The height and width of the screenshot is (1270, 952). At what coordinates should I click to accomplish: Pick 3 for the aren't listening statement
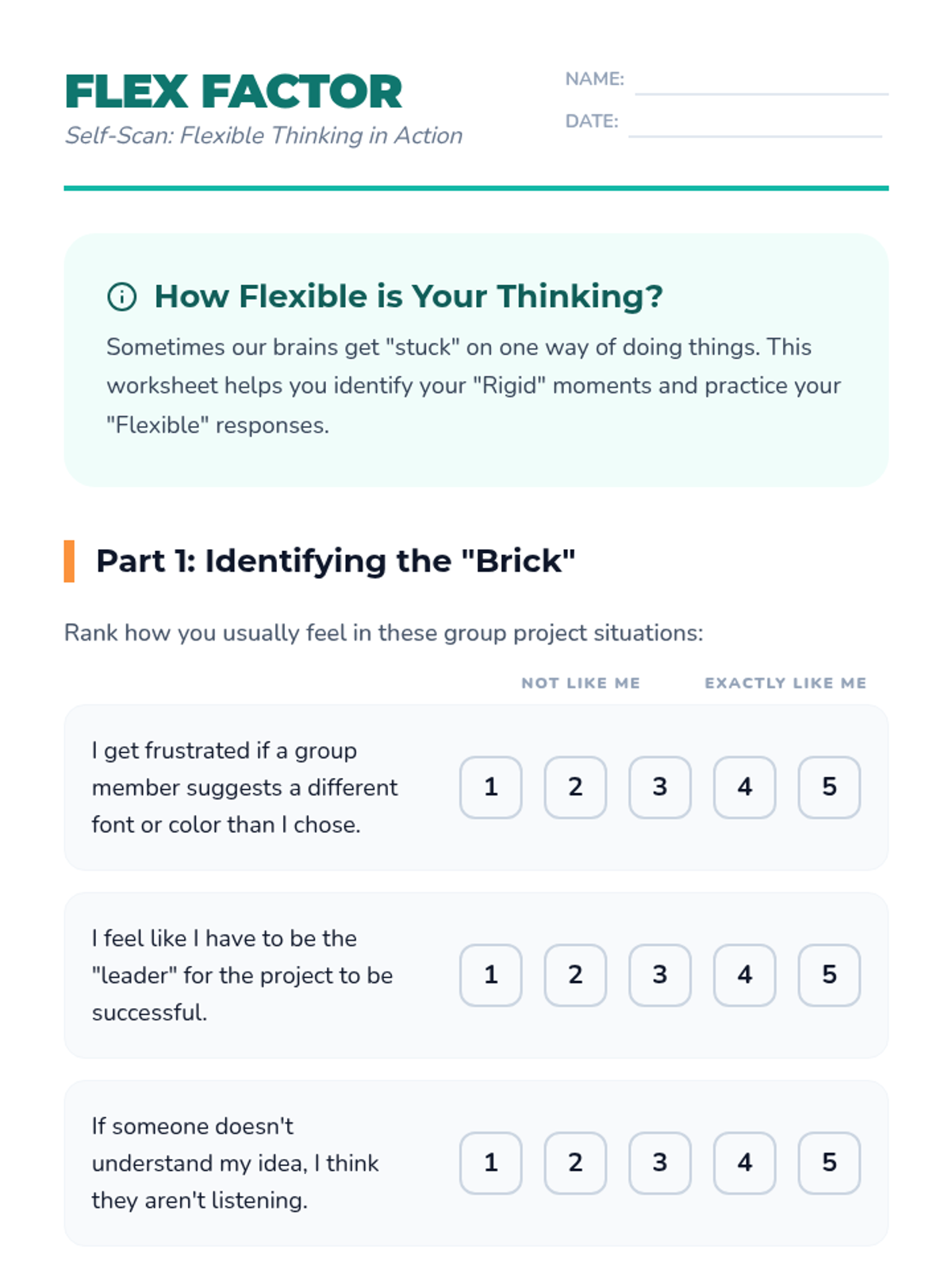coord(660,1163)
